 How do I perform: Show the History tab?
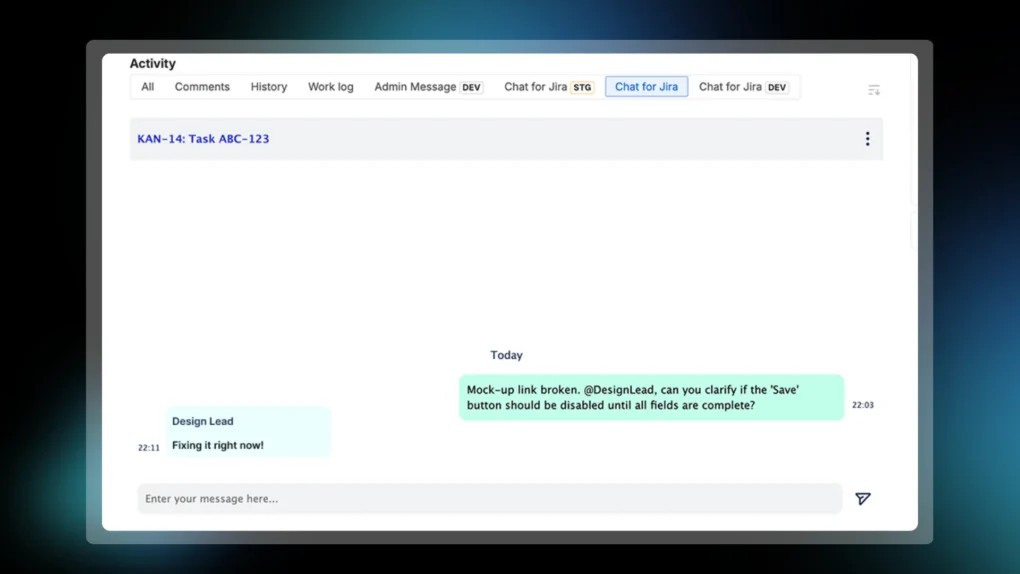269,87
